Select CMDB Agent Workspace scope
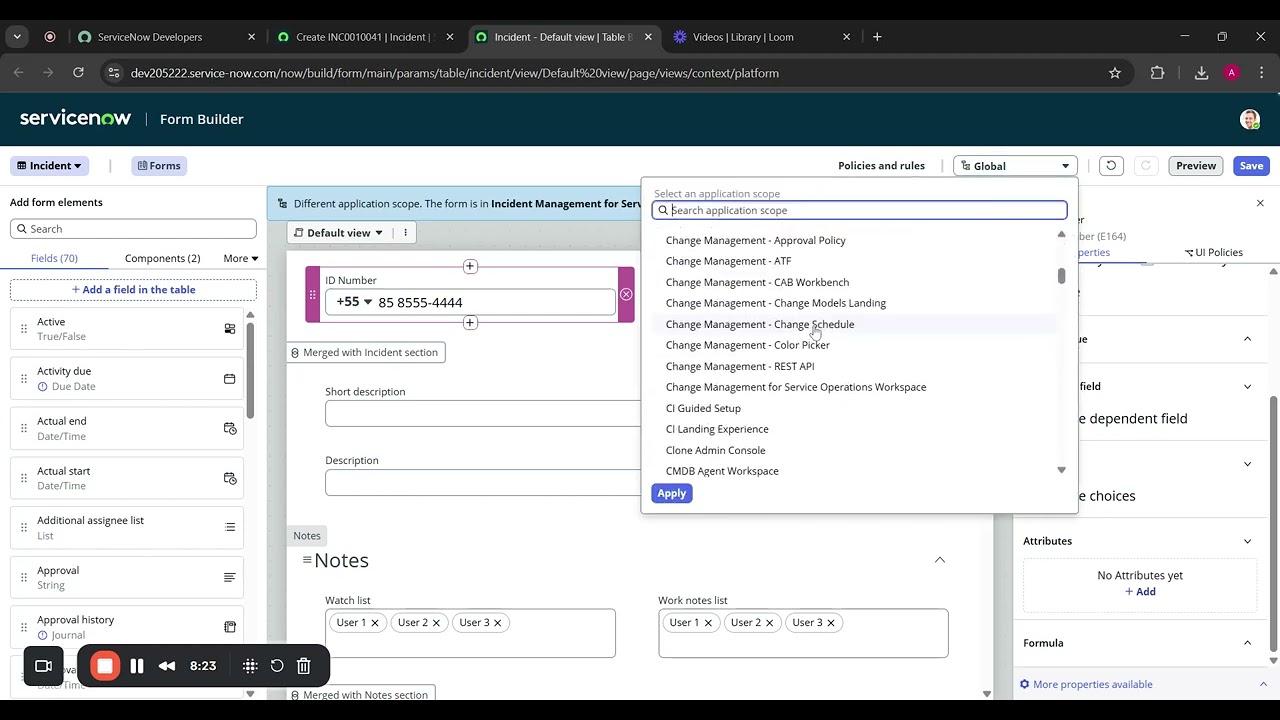 [722, 471]
